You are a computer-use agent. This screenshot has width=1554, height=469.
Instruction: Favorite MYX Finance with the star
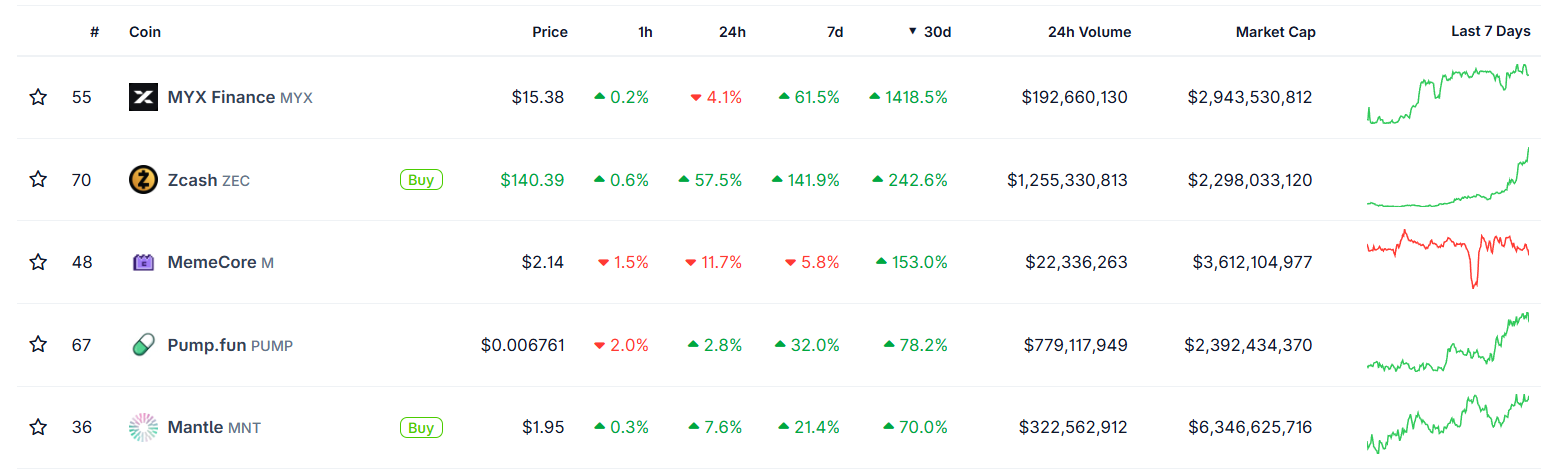(x=38, y=97)
